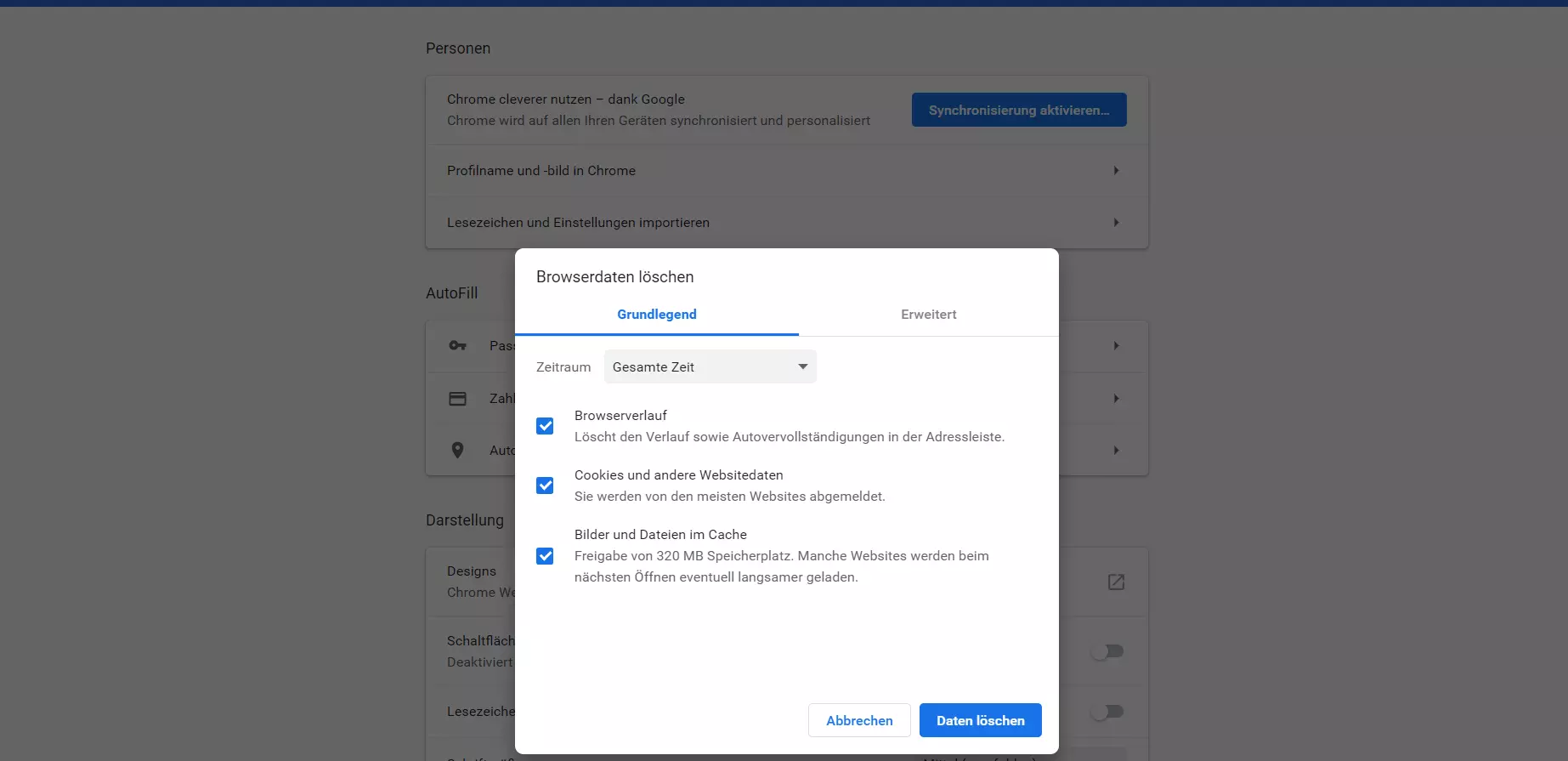Click the Browserverlauf label text
The width and height of the screenshot is (1568, 761).
[620, 415]
